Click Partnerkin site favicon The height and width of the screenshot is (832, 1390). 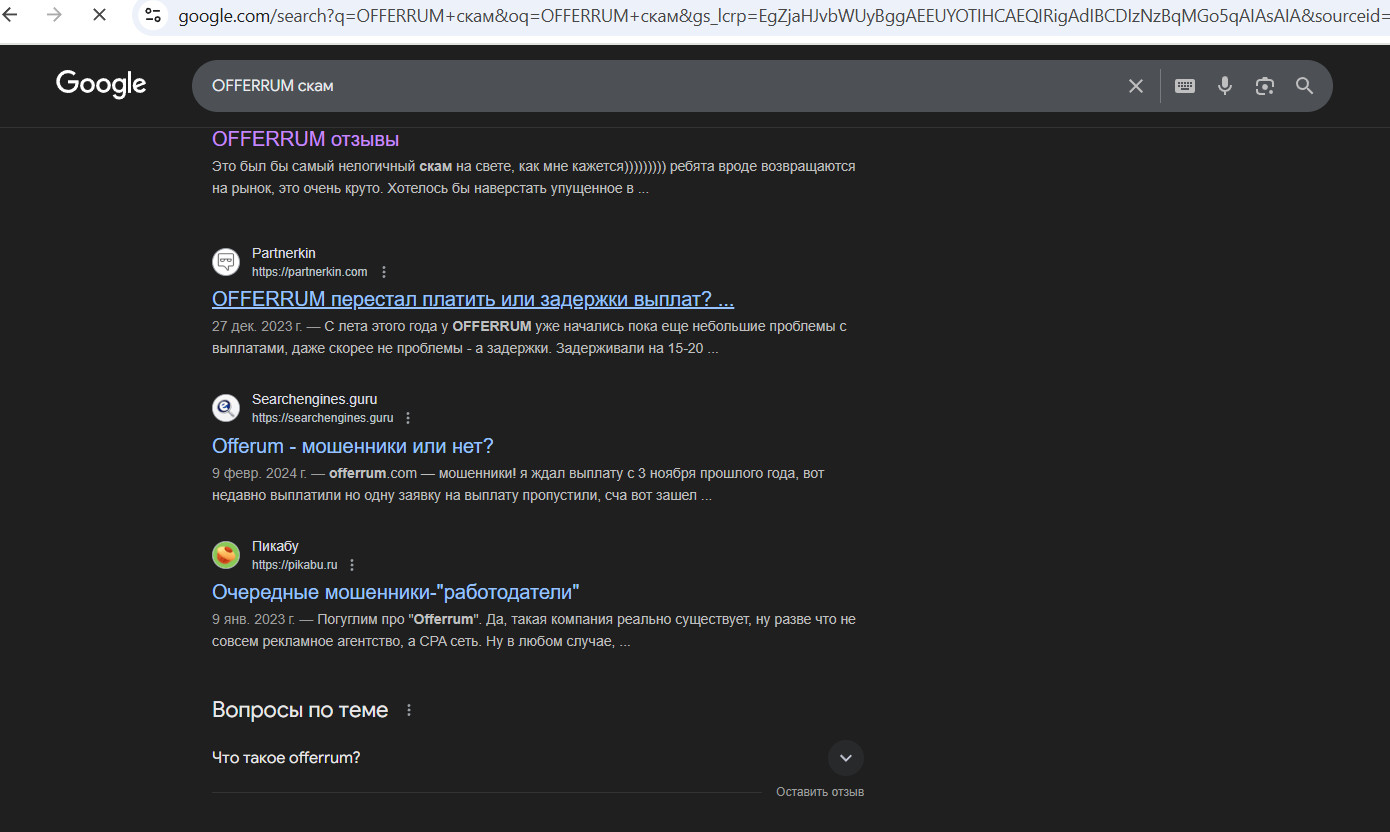(226, 262)
